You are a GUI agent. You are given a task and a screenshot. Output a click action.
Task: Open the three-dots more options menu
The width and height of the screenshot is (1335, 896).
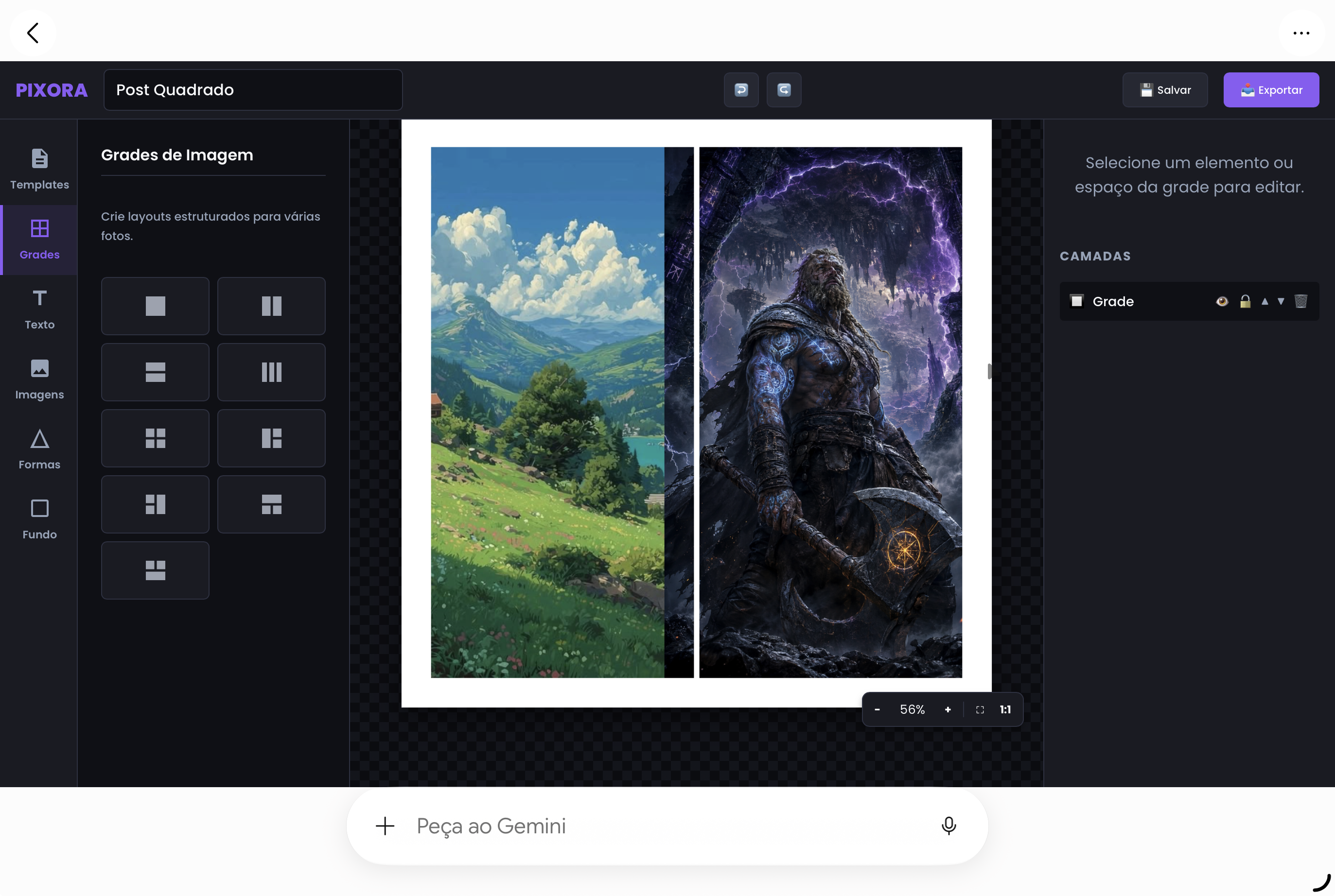1301,33
